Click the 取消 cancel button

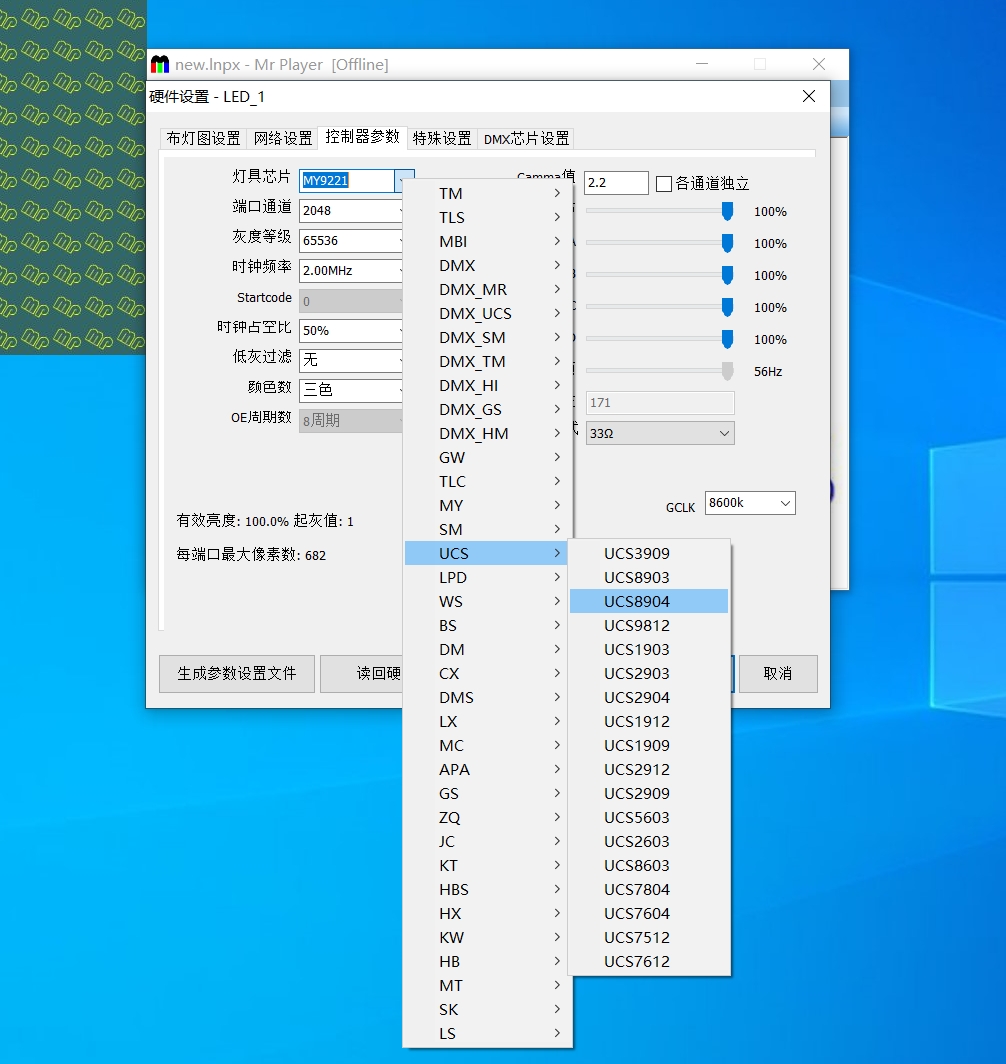[x=777, y=673]
